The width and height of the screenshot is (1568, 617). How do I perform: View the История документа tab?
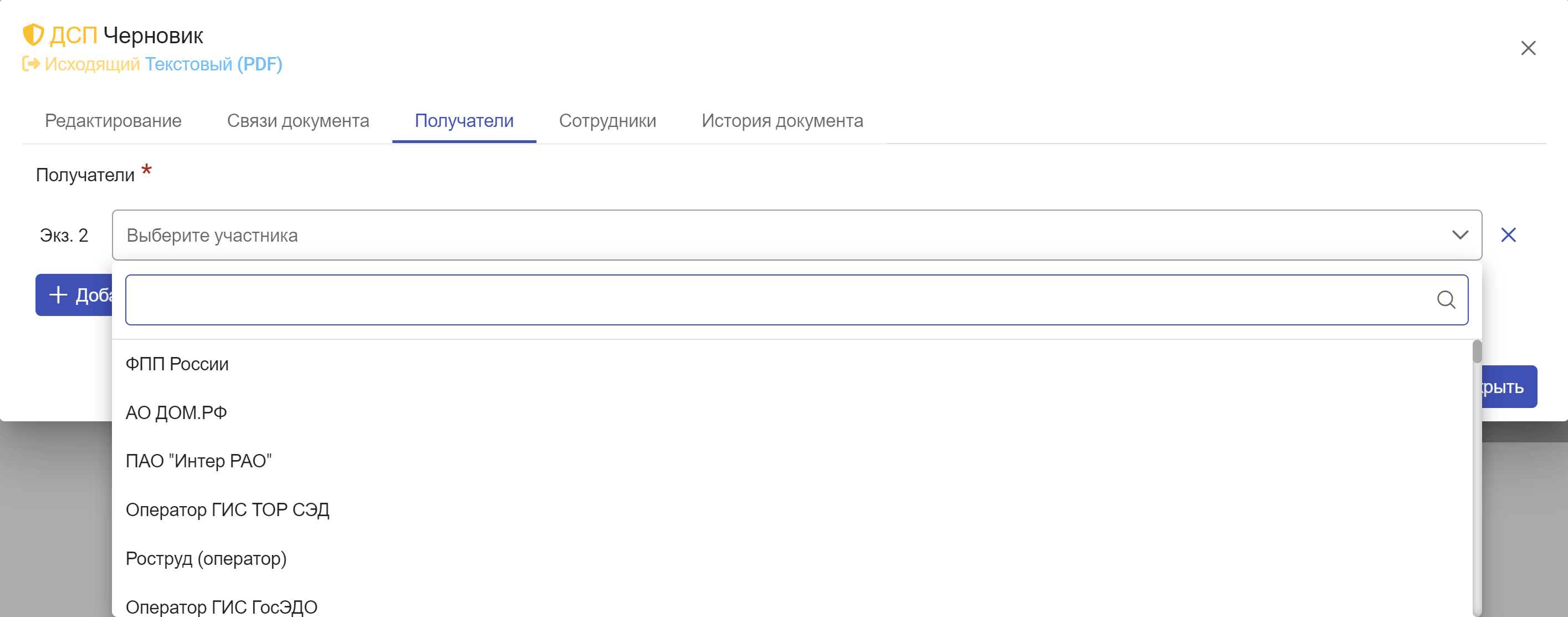tap(782, 121)
